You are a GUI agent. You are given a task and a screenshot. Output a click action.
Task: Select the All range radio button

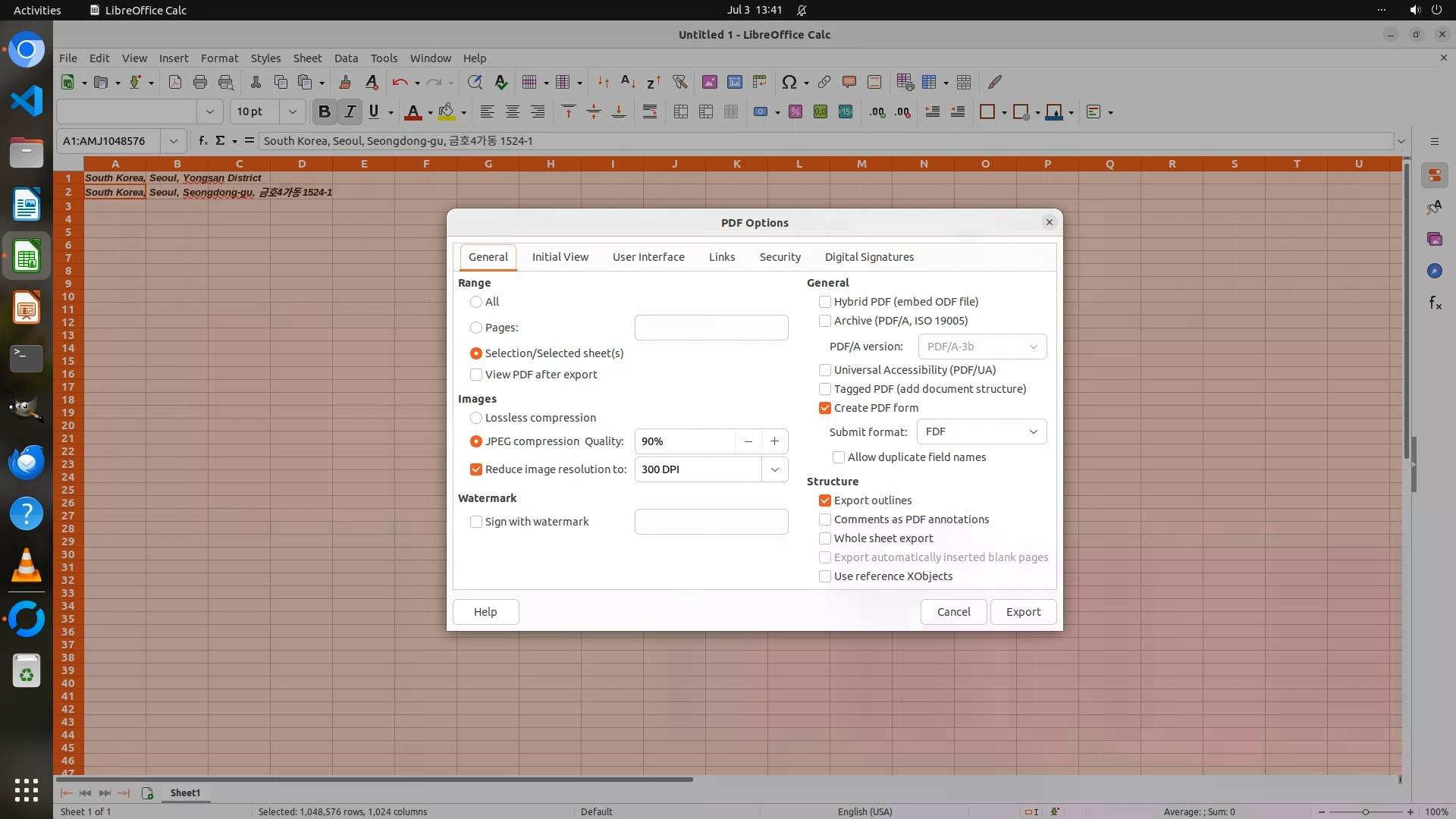pos(476,302)
